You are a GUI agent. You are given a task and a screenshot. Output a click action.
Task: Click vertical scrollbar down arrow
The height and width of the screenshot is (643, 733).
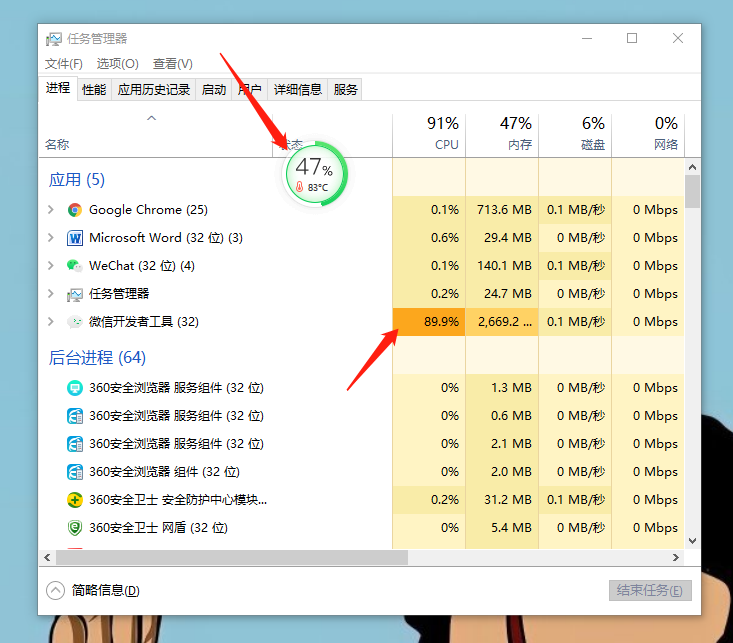pyautogui.click(x=692, y=541)
